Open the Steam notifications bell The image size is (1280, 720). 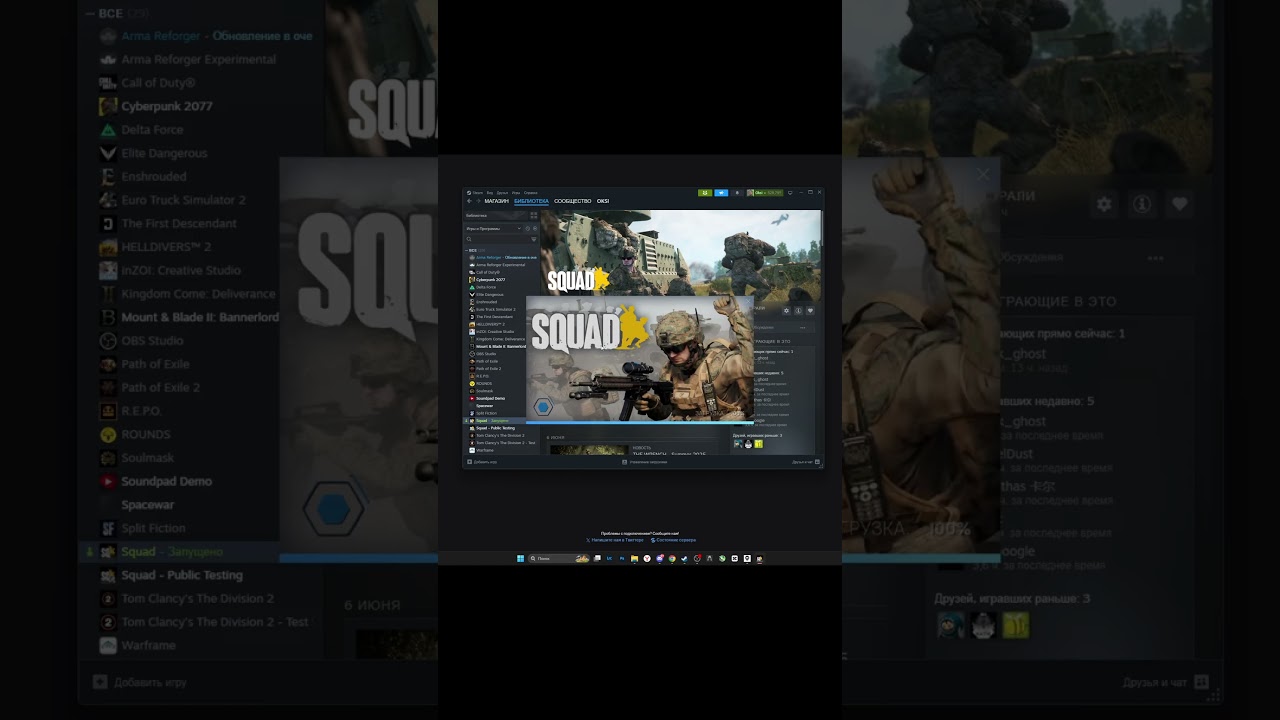737,192
